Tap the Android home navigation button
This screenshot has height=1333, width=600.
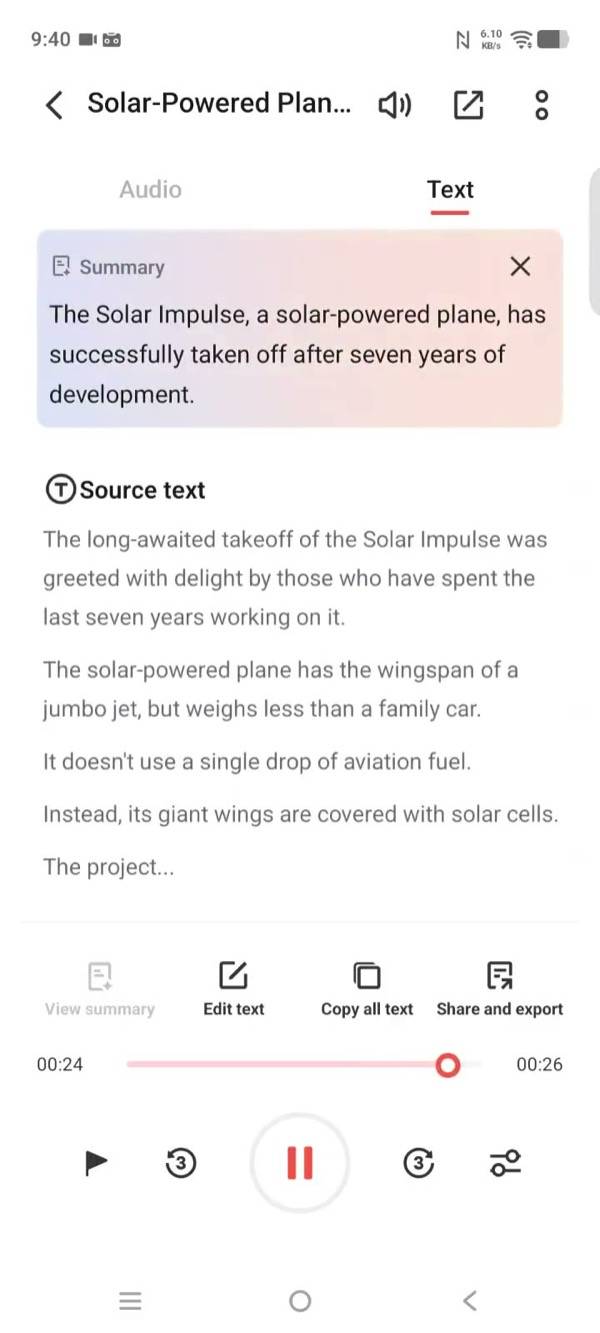pyautogui.click(x=299, y=1301)
